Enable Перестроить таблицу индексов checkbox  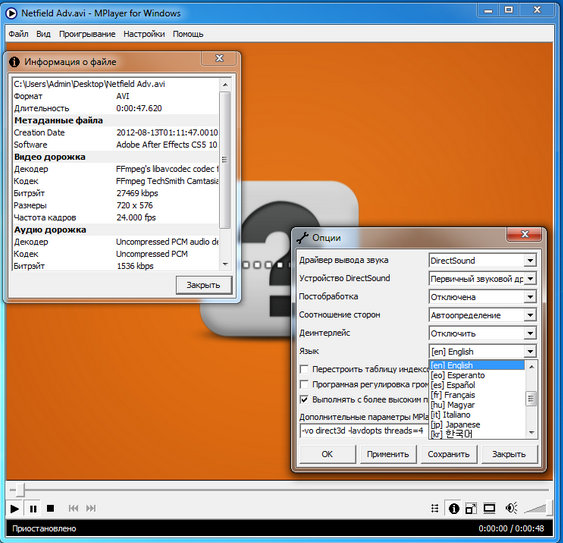point(304,369)
